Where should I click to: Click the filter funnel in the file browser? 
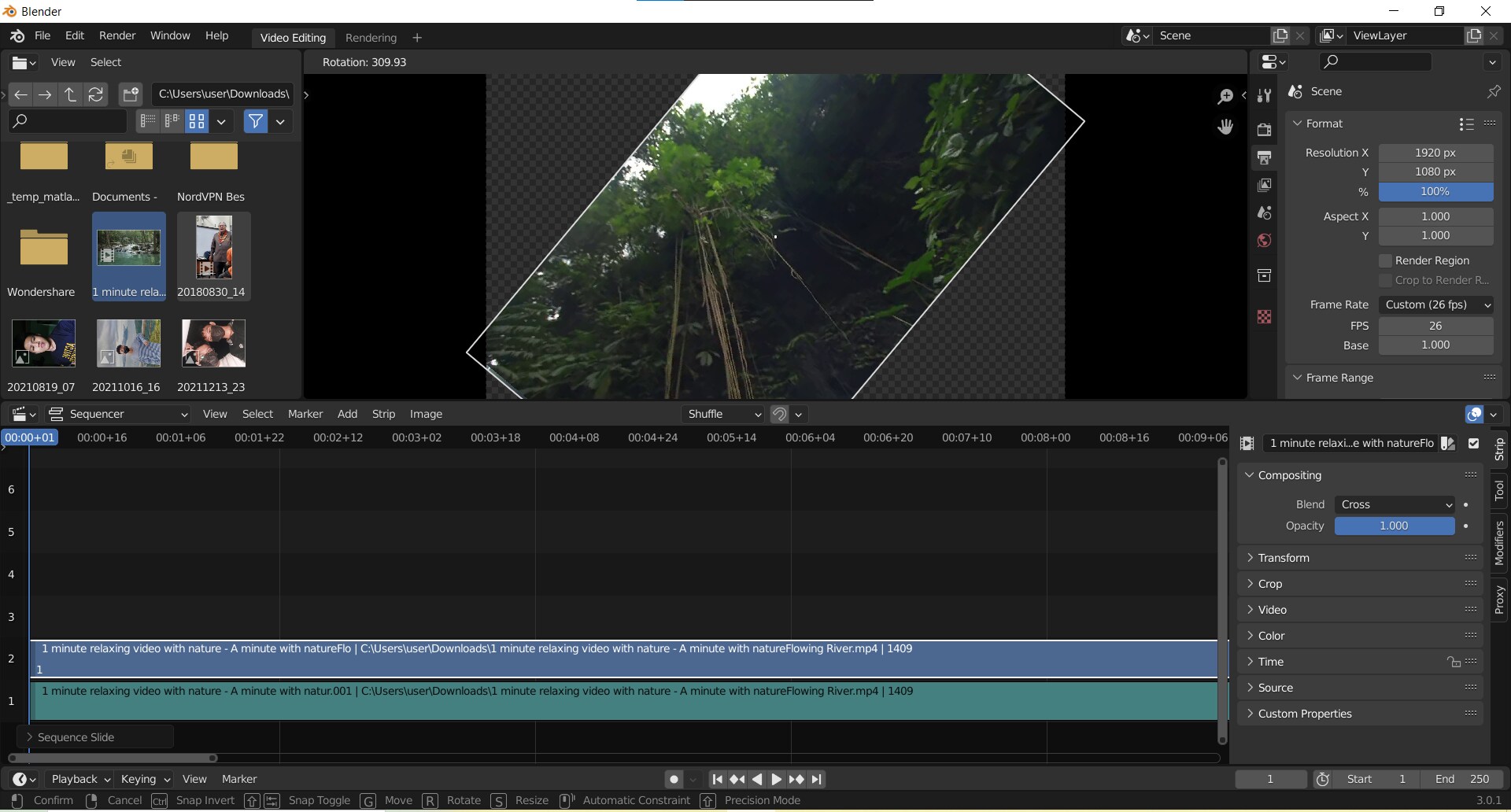pyautogui.click(x=255, y=121)
